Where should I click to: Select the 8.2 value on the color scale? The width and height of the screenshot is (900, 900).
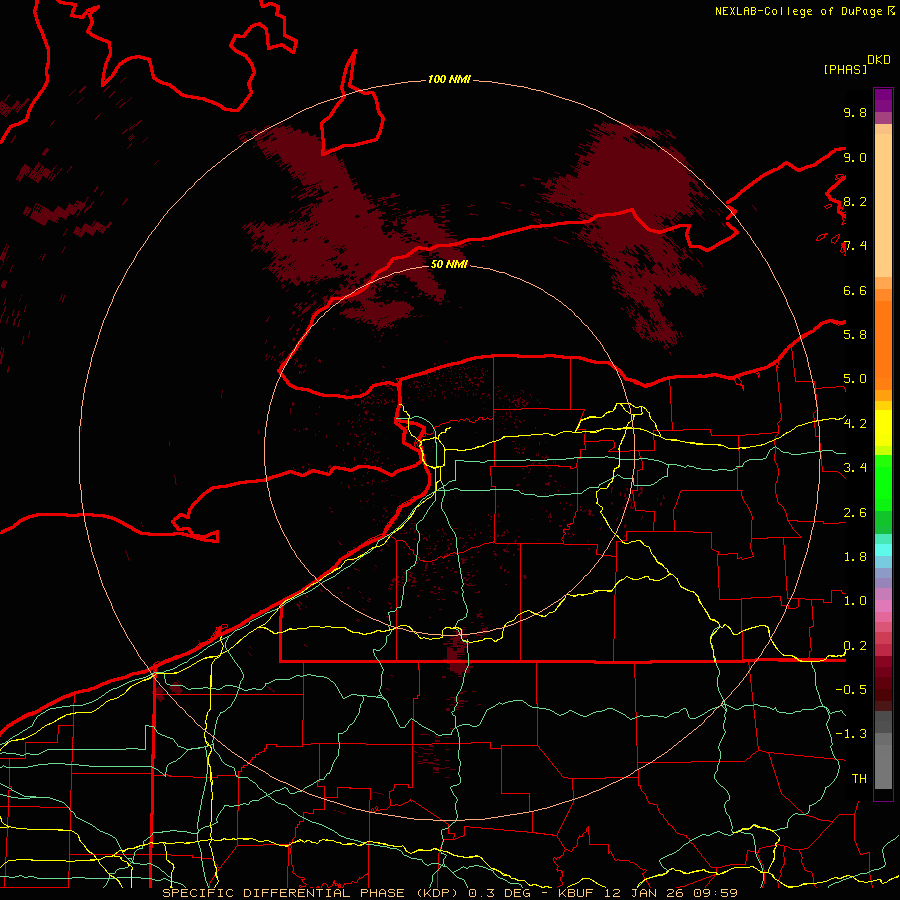coord(855,201)
